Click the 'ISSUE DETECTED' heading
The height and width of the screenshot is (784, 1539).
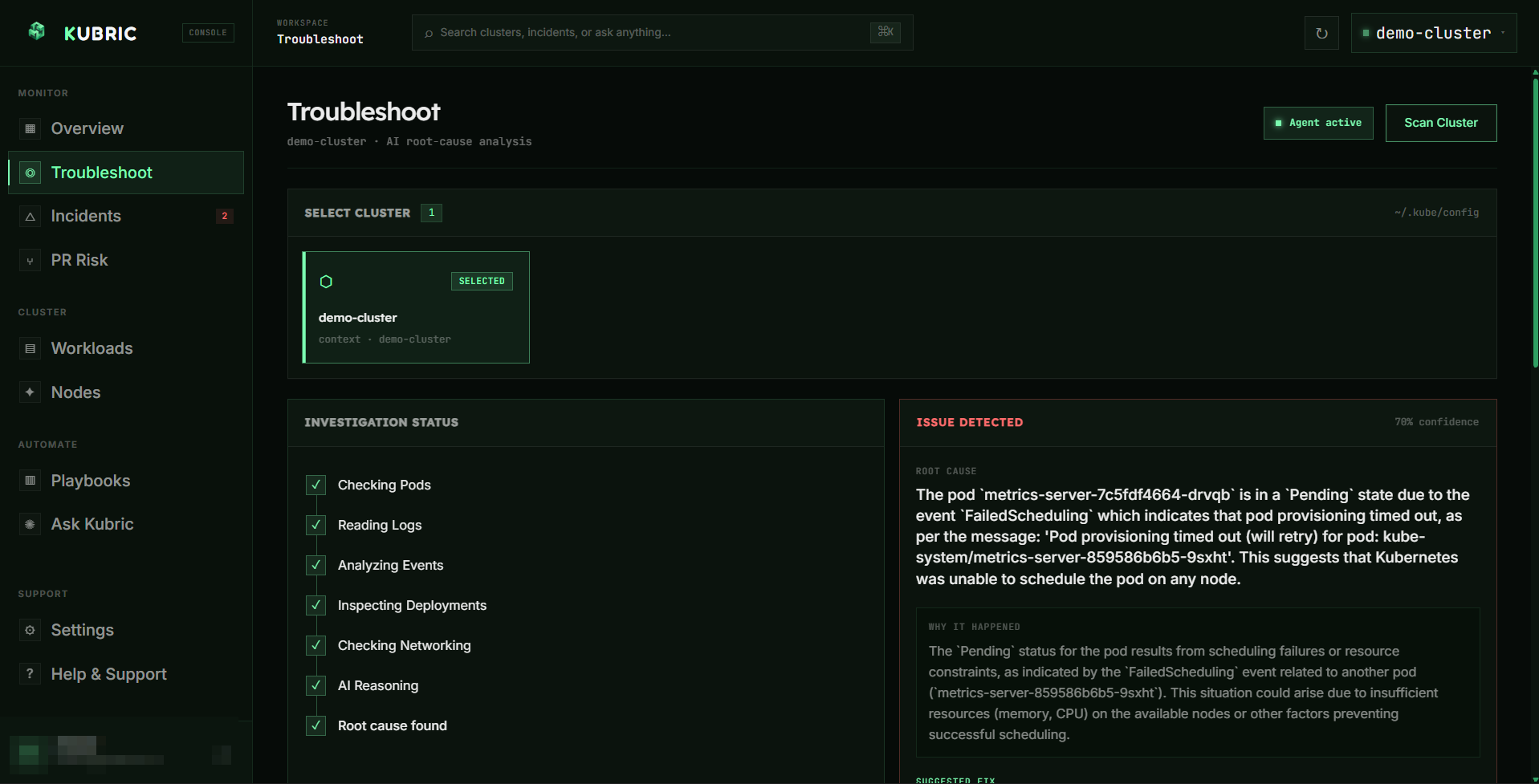[x=969, y=422]
